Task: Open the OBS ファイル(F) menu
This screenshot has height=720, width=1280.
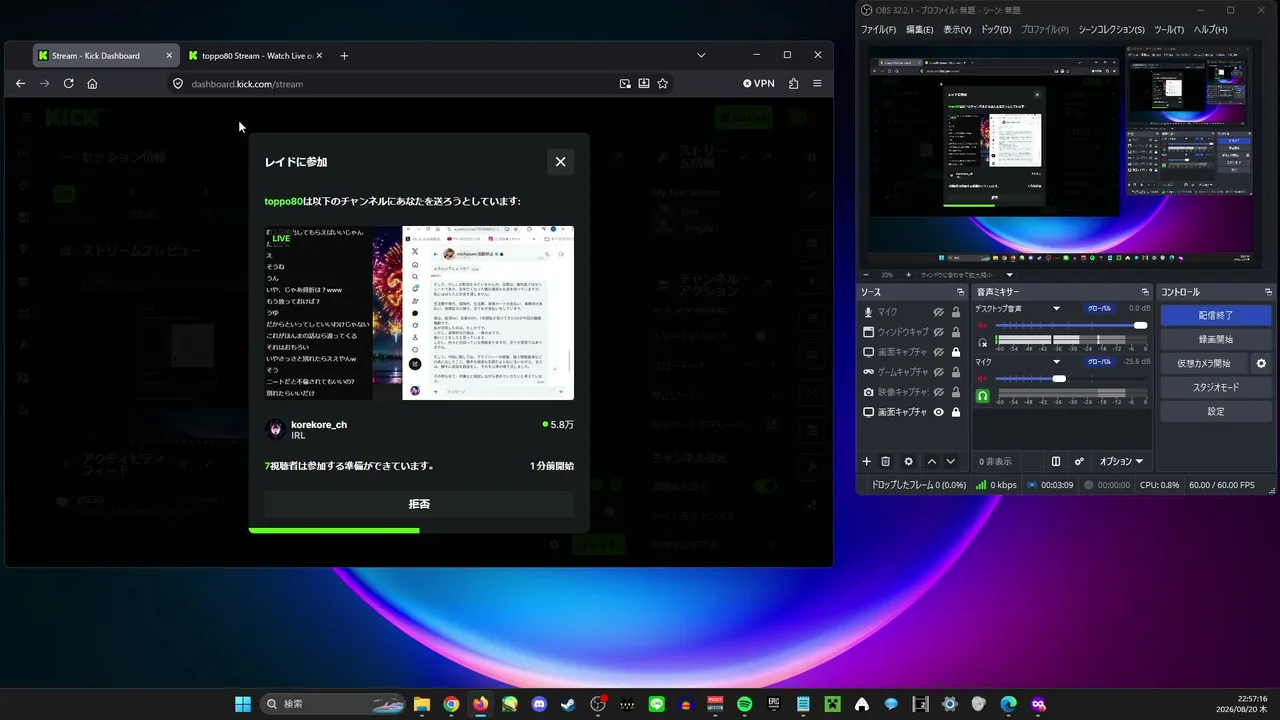Action: click(x=879, y=30)
